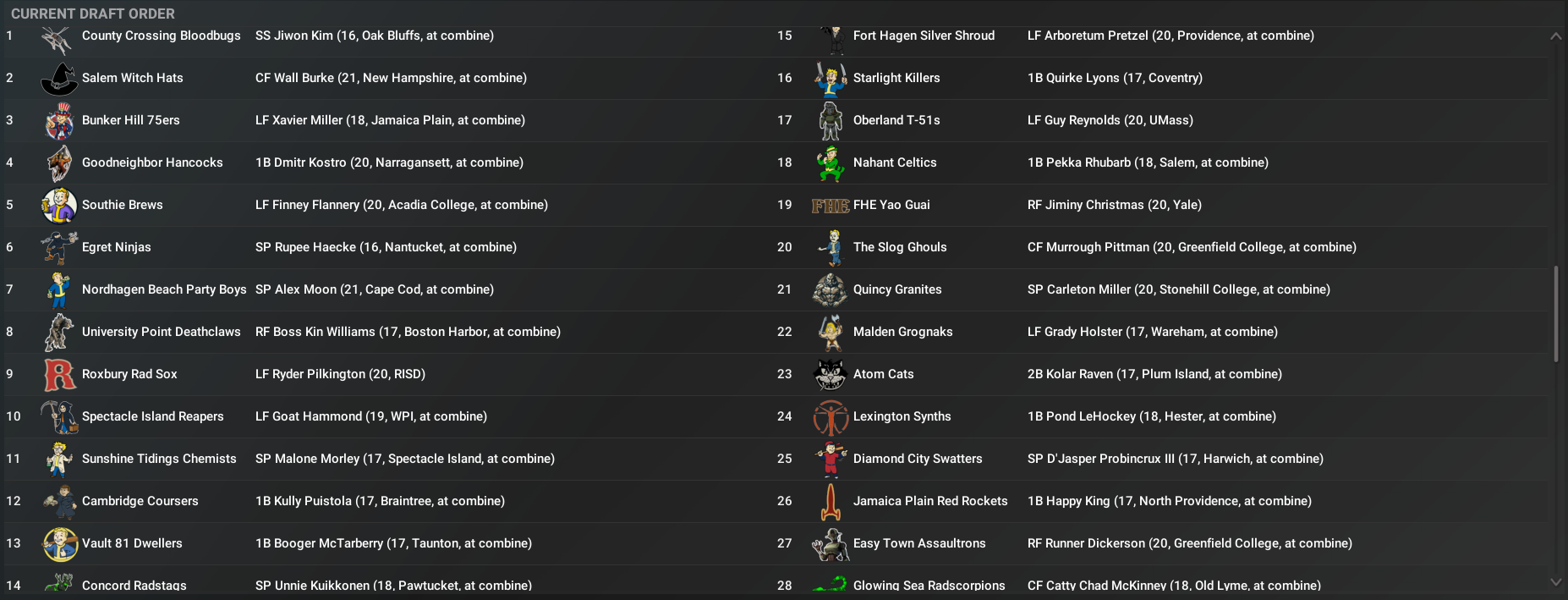Open the County Crossing Bloodbugs team page
Viewport: 1568px width, 600px height.
coord(161,36)
